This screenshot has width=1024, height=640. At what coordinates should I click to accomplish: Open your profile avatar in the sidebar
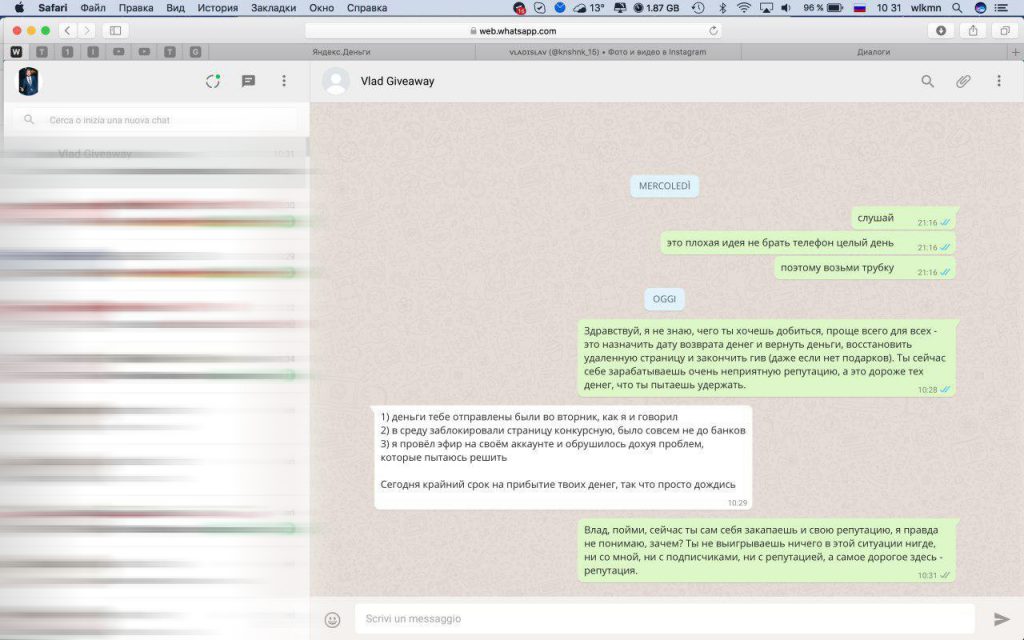28,81
